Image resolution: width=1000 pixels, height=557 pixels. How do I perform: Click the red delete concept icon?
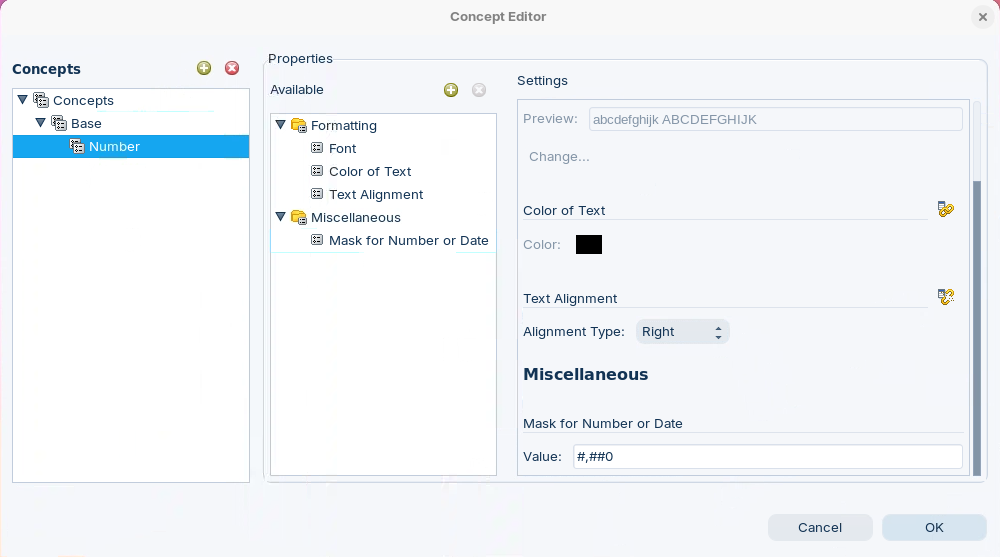pyautogui.click(x=232, y=68)
